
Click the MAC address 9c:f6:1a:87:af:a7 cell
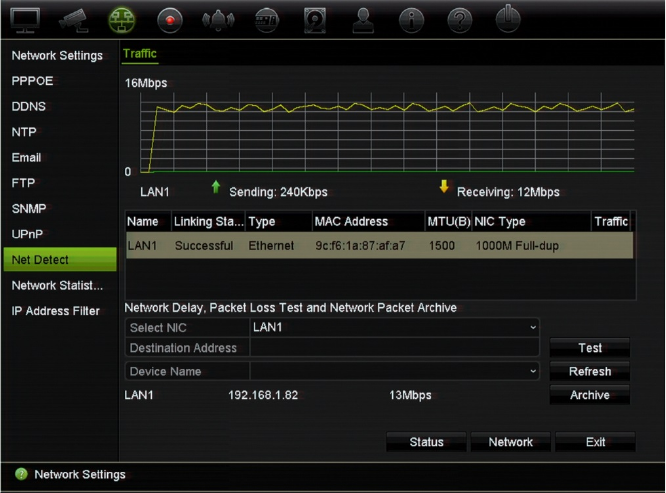pos(360,245)
